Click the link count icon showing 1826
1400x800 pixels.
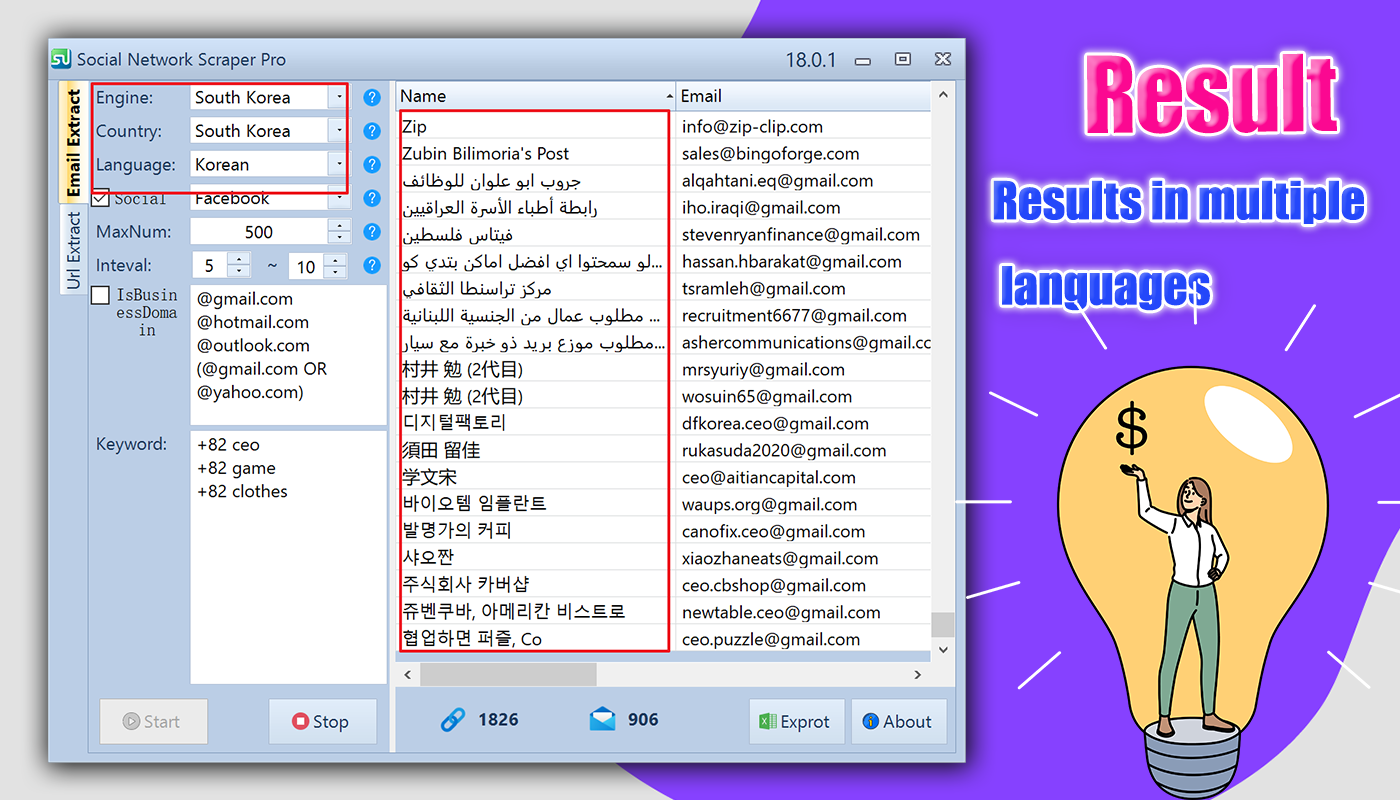pyautogui.click(x=453, y=719)
